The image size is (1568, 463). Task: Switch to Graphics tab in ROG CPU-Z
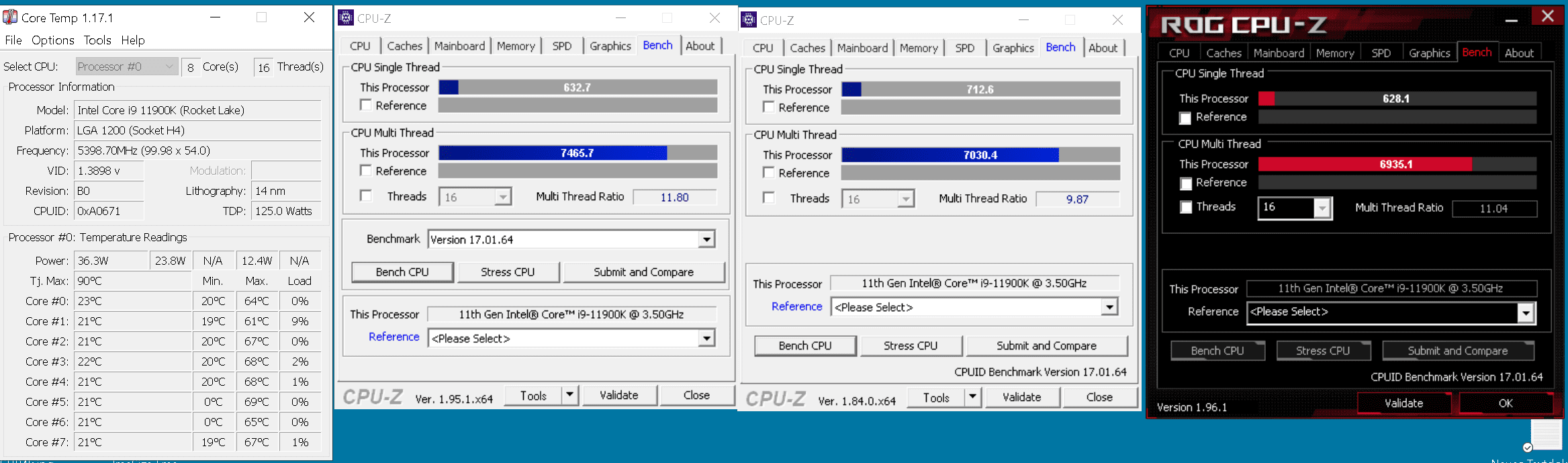[1430, 53]
